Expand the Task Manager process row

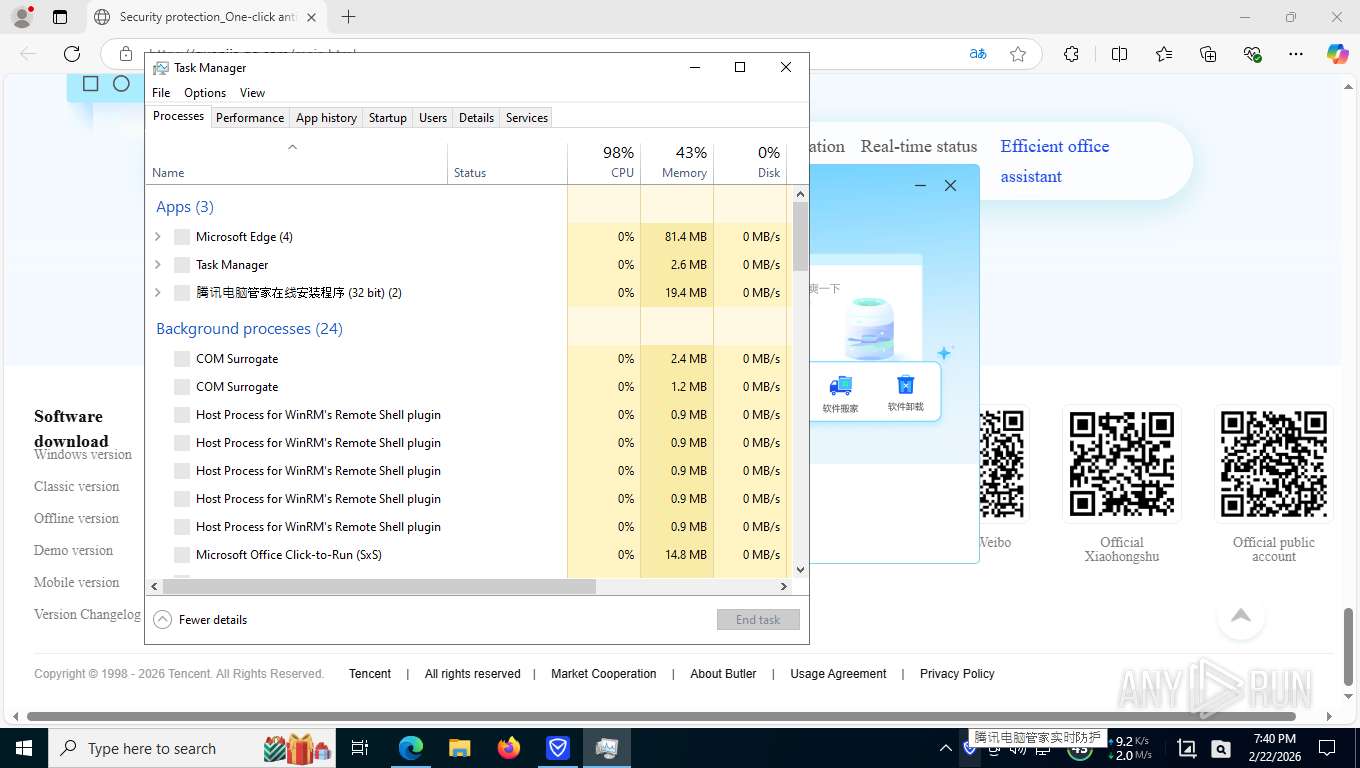click(x=158, y=265)
